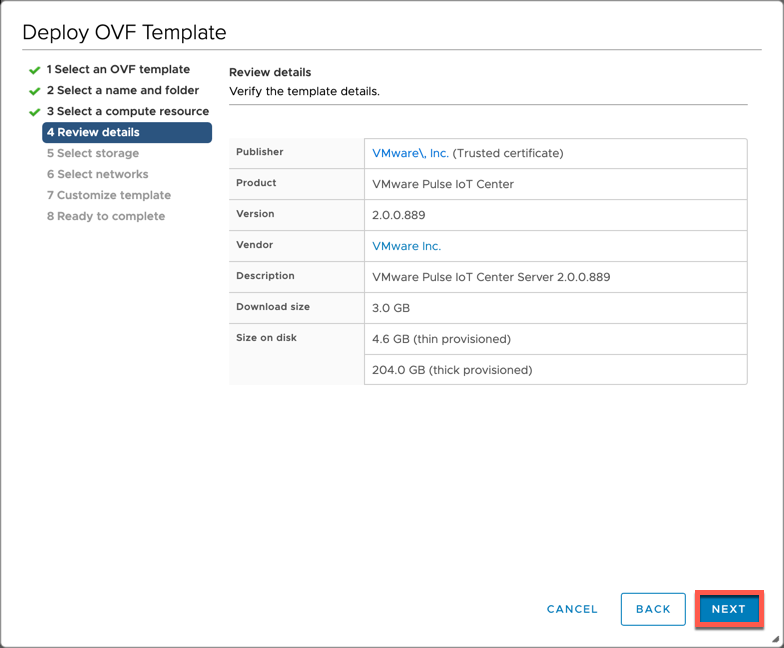This screenshot has width=784, height=648.
Task: Click the Publisher row label
Action: click(x=260, y=152)
